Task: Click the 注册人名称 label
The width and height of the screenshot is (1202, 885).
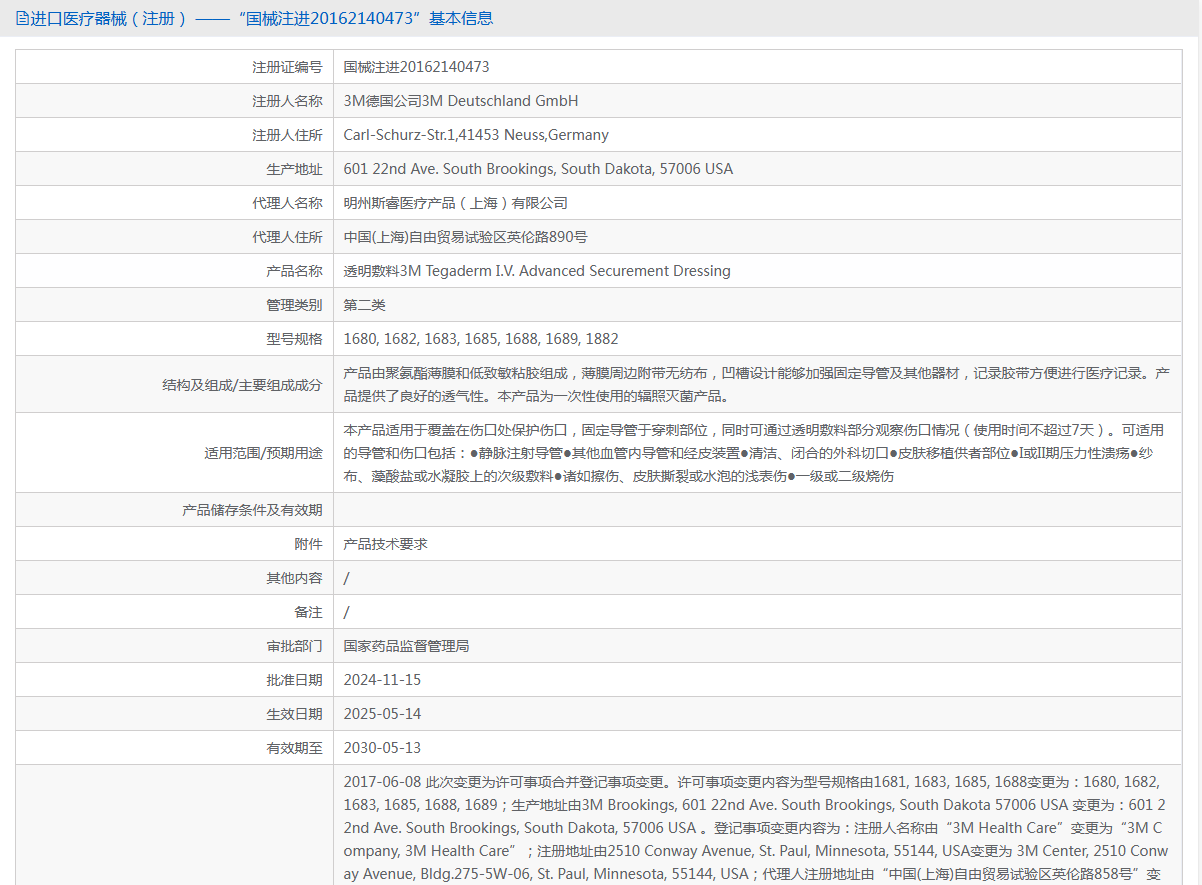Action: click(x=287, y=101)
